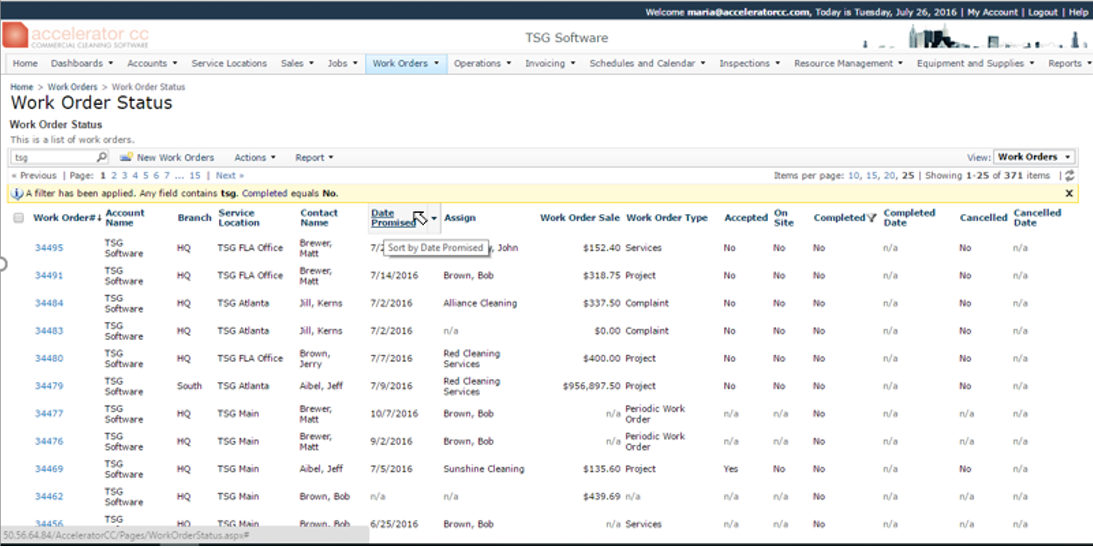Screen dimensions: 1093x548
Task: Open the Dashboards menu
Action: pyautogui.click(x=82, y=63)
